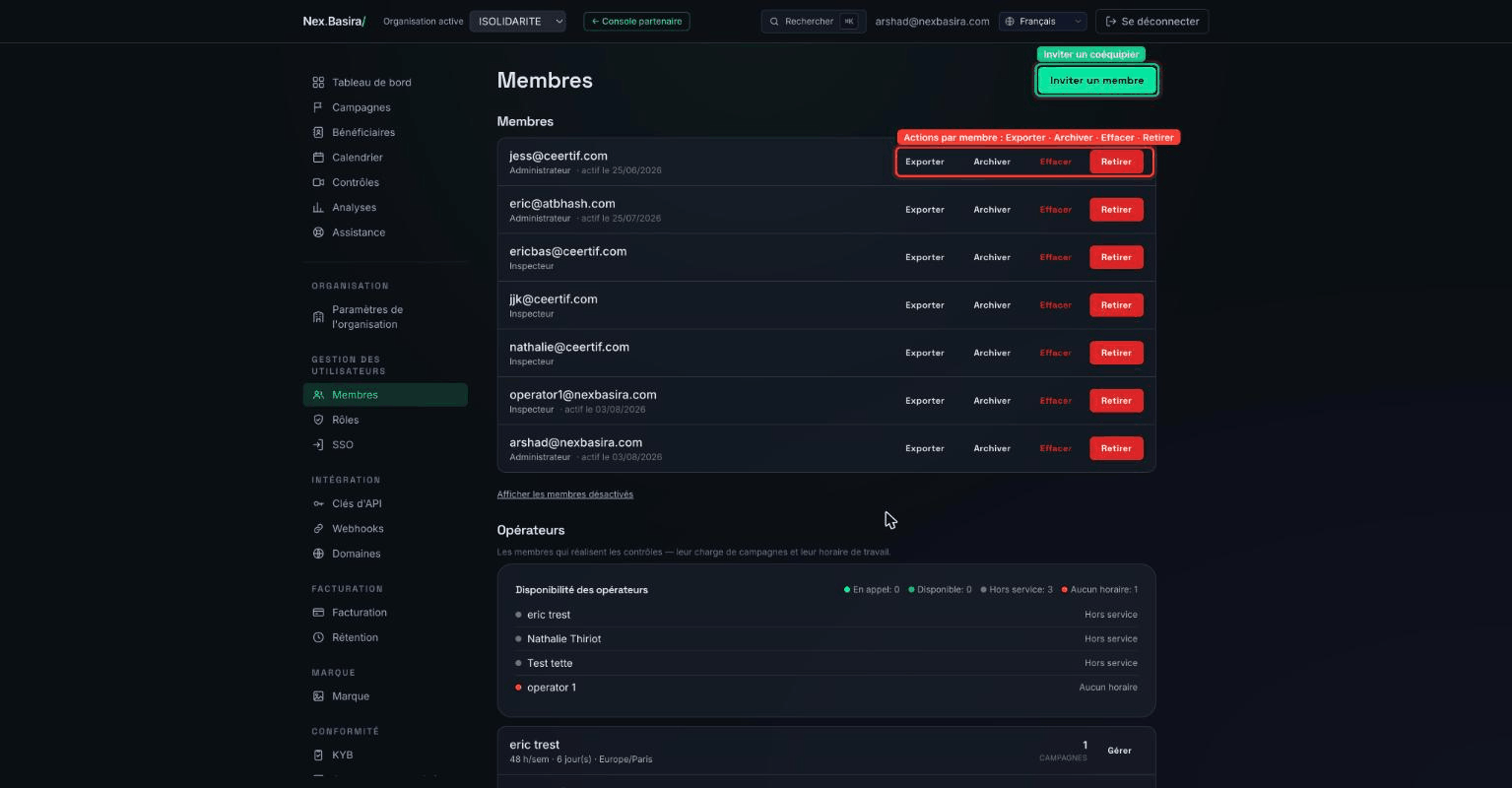Image resolution: width=1512 pixels, height=788 pixels.
Task: Click the Contrôles camera icon
Action: 318,182
